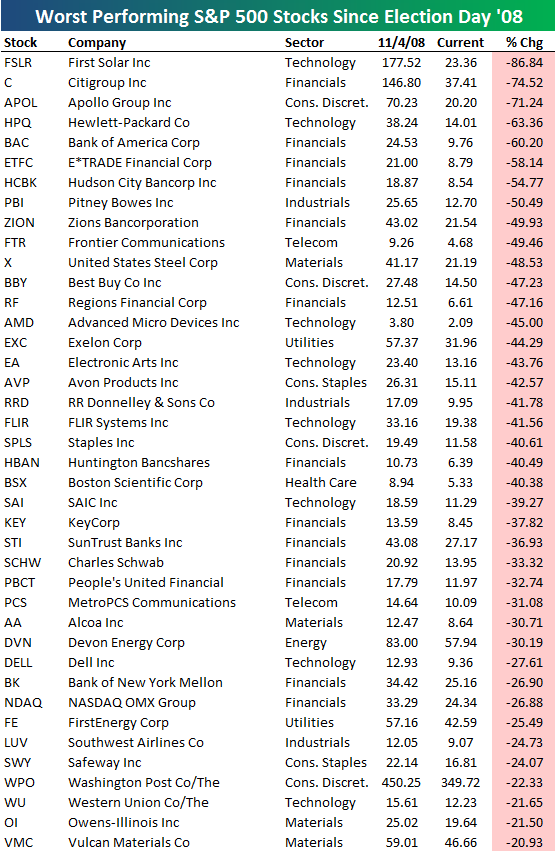Image resolution: width=555 pixels, height=853 pixels.
Task: Select Southwest Airlines Co row name
Action: click(x=135, y=743)
